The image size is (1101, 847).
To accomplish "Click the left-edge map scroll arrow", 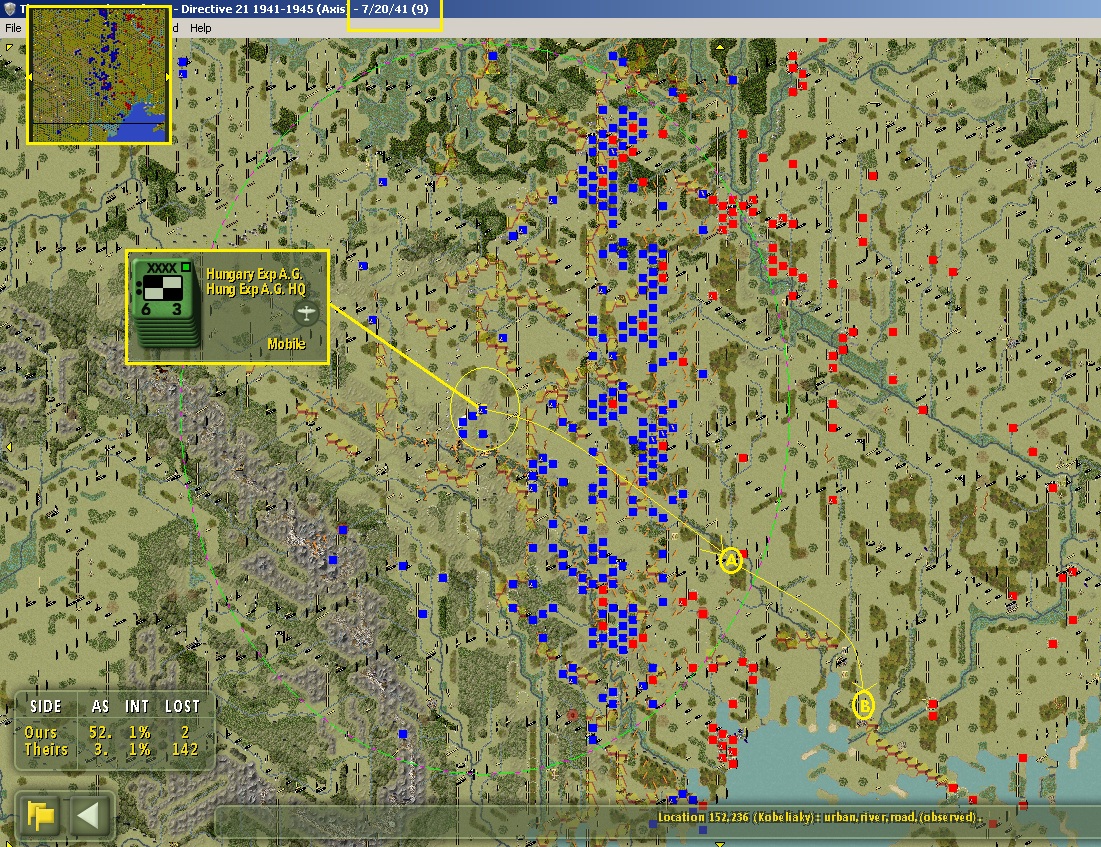I will pos(8,447).
